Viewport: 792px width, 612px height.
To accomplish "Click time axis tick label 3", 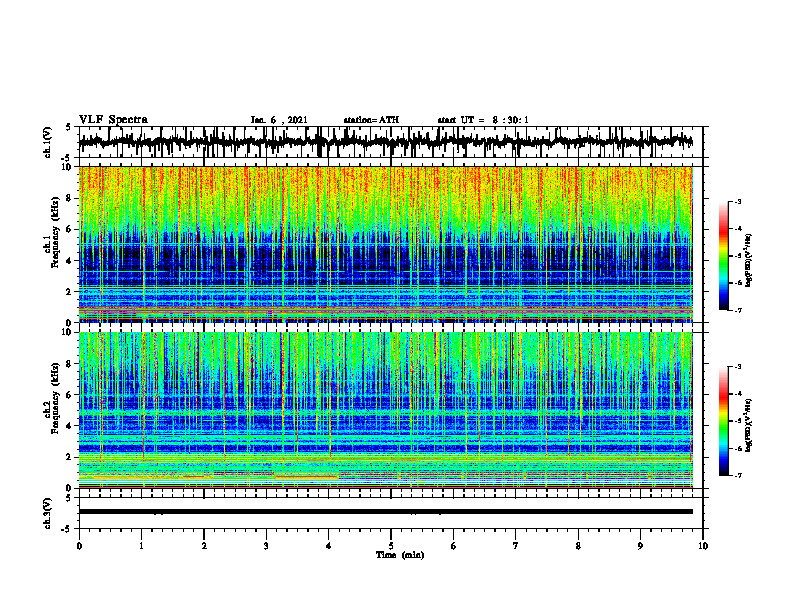I will point(266,546).
